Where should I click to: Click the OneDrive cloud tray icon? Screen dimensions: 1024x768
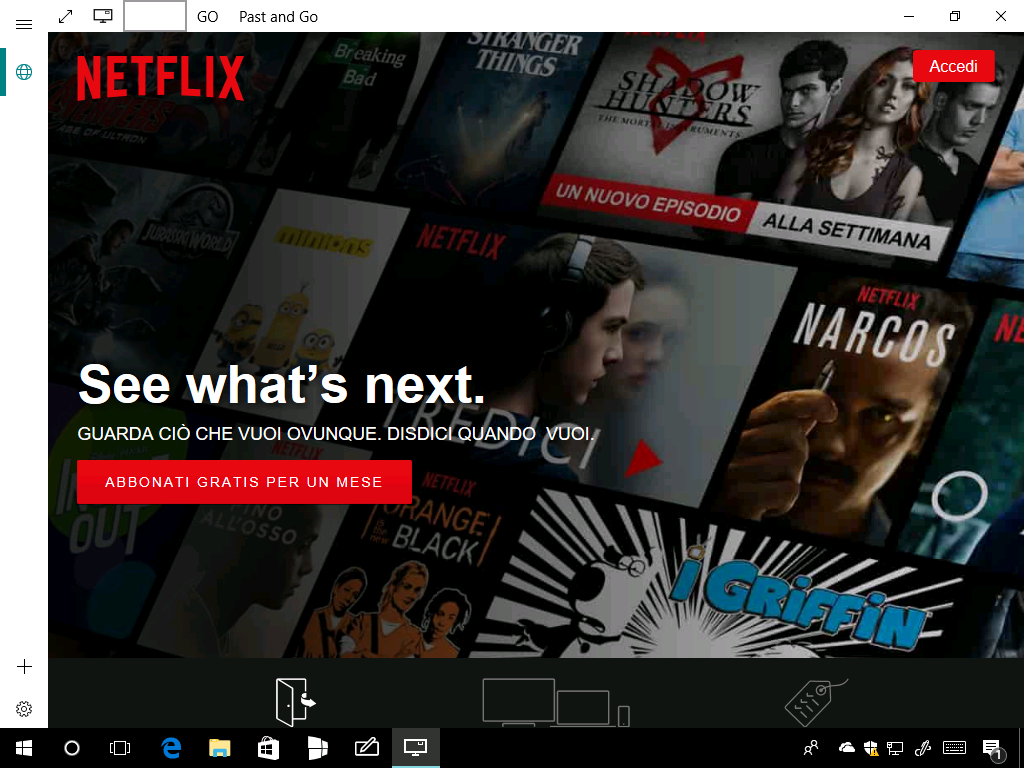click(x=846, y=748)
